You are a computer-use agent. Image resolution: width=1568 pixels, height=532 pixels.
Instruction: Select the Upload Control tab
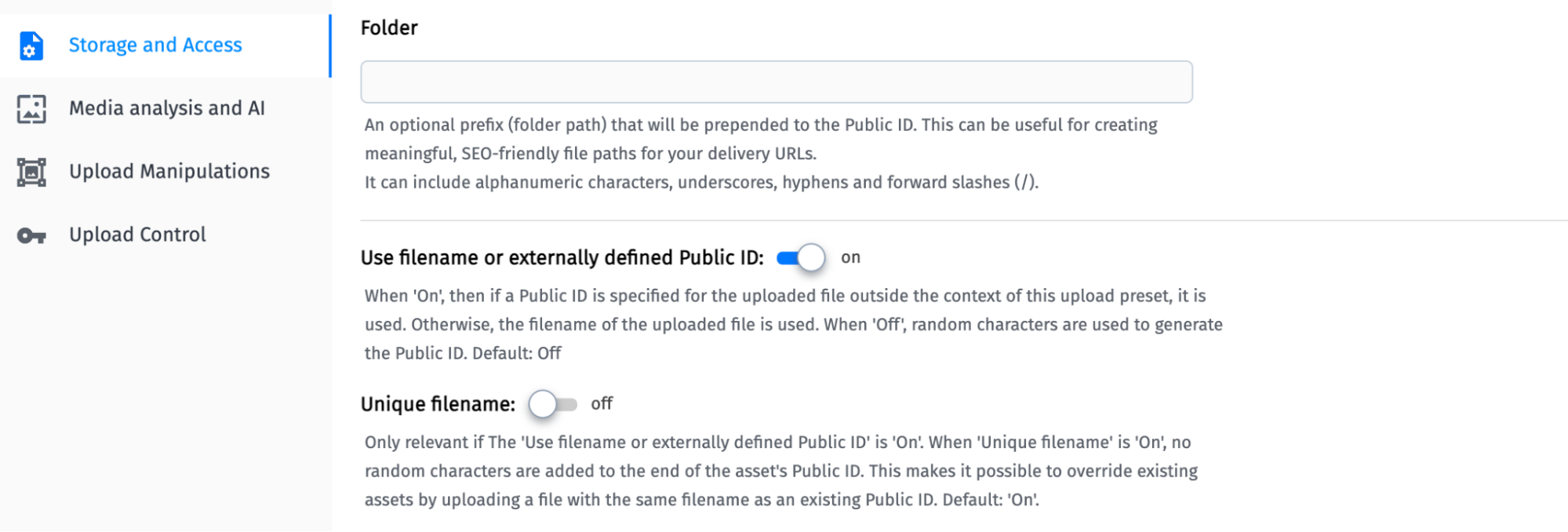(137, 235)
